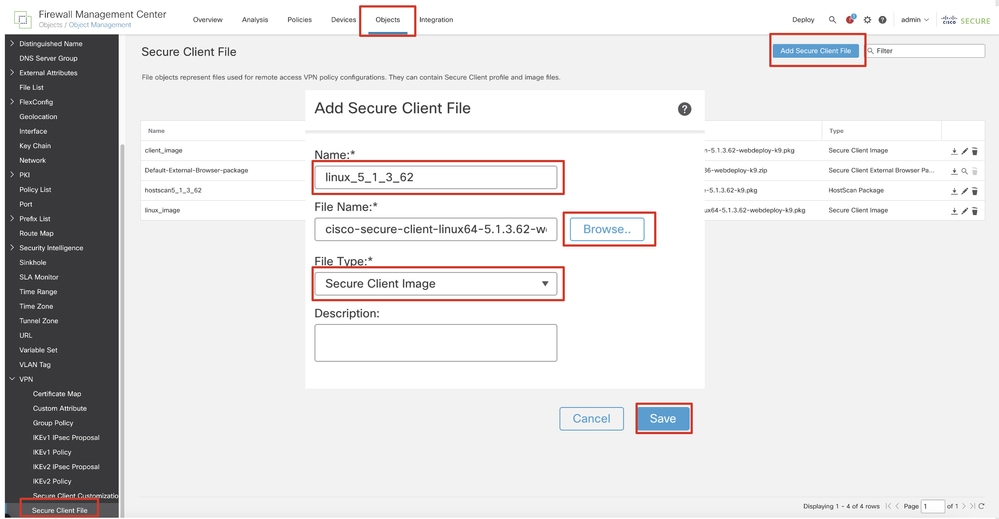
Task: Click the Deploy button
Action: 803,20
